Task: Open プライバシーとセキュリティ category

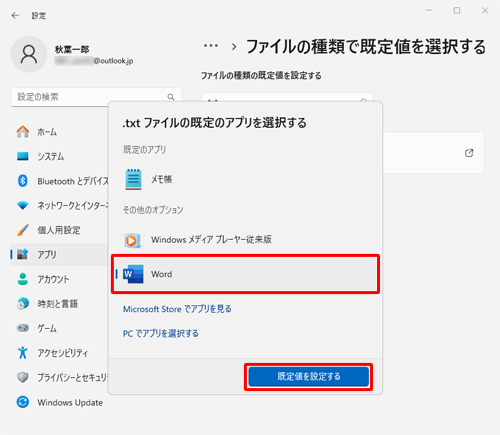Action: (59, 377)
